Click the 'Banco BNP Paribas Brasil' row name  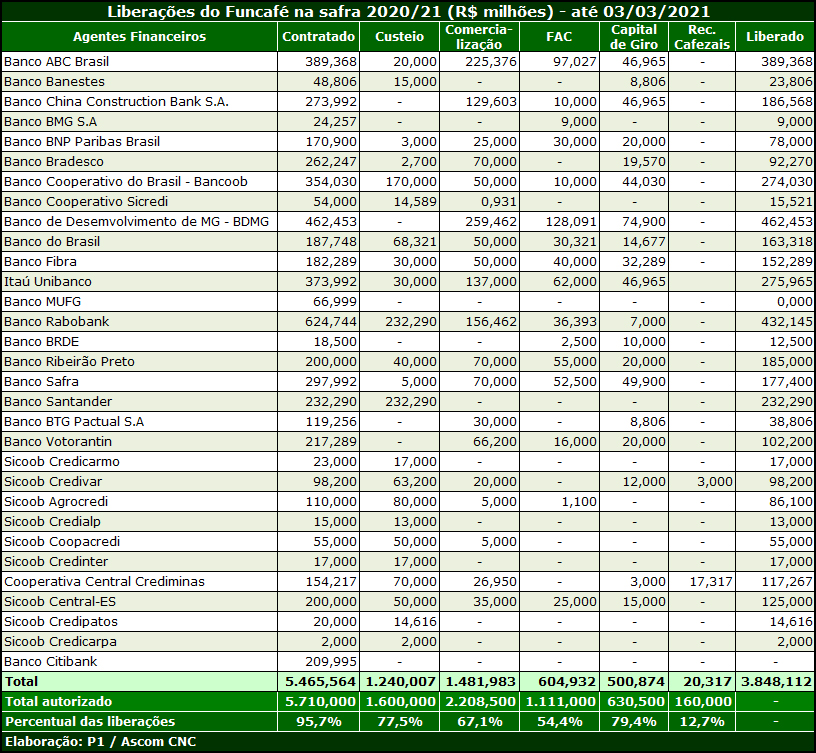[x=82, y=142]
